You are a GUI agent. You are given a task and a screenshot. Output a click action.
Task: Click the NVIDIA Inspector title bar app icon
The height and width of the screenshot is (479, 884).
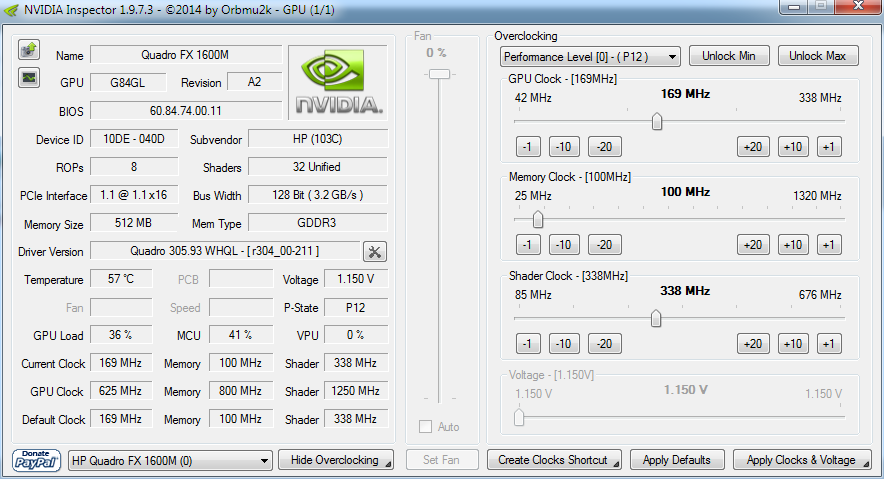(x=10, y=10)
